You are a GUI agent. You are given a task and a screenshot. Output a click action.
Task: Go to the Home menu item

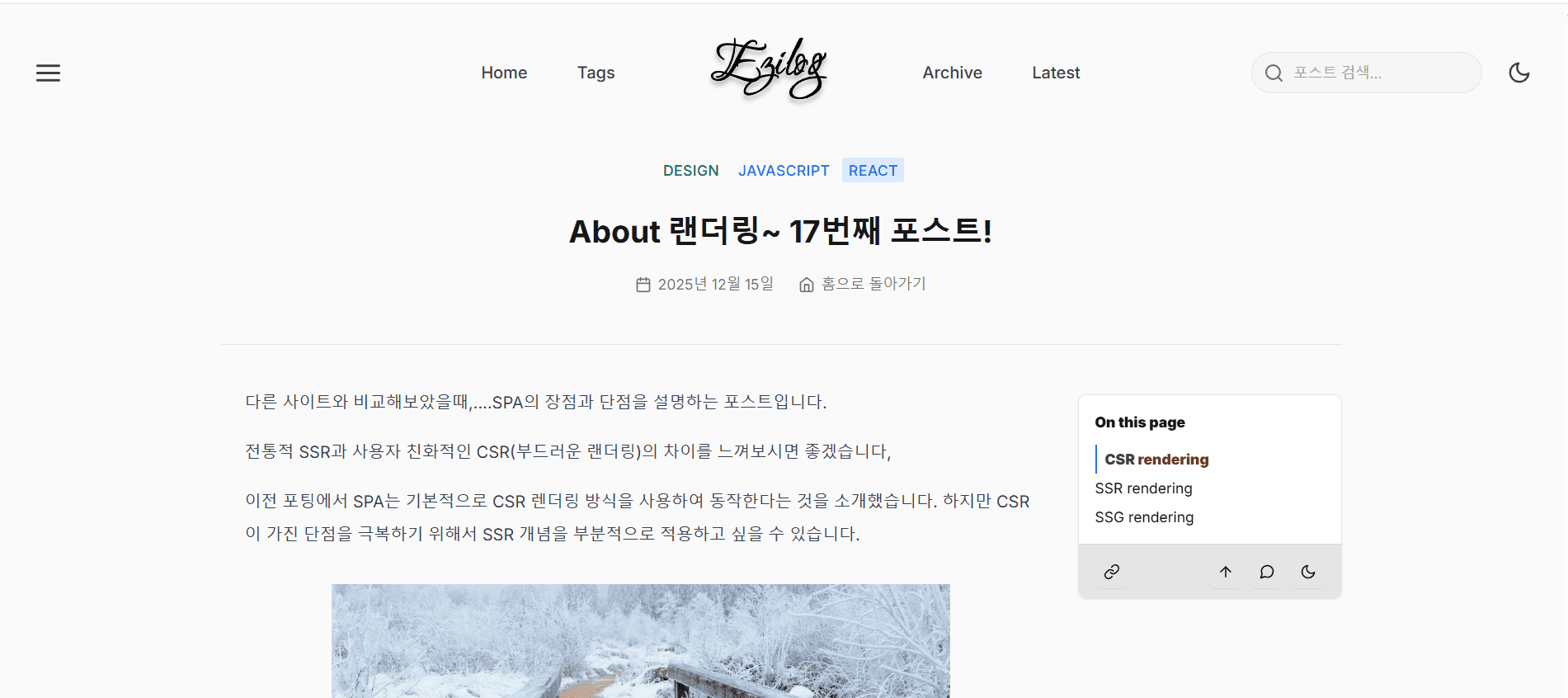click(504, 73)
